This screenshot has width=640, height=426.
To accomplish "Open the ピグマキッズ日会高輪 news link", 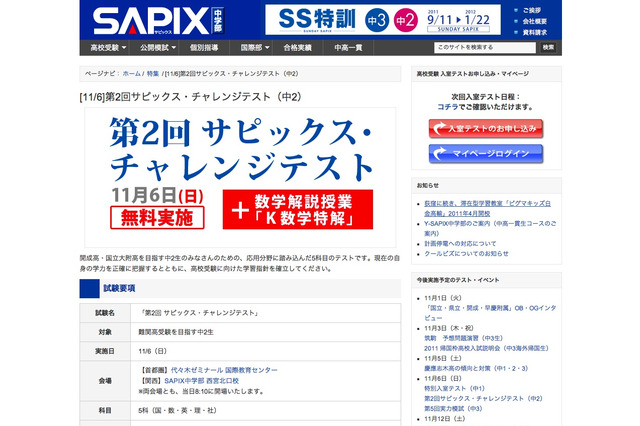I will pos(487,208).
